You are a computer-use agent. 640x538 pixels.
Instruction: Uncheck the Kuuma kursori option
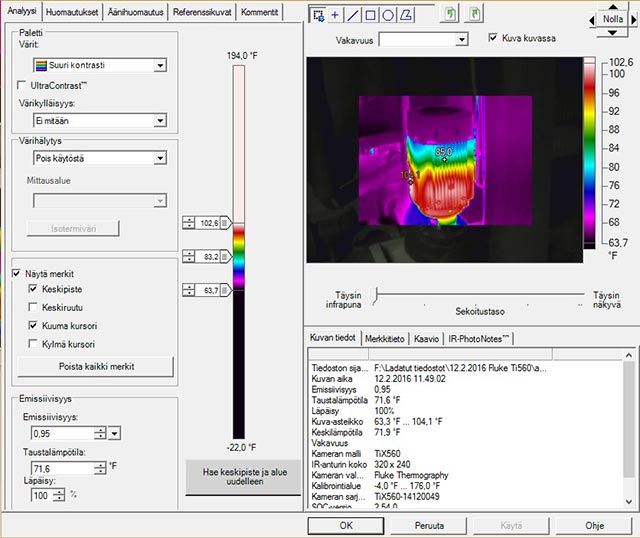point(34,326)
